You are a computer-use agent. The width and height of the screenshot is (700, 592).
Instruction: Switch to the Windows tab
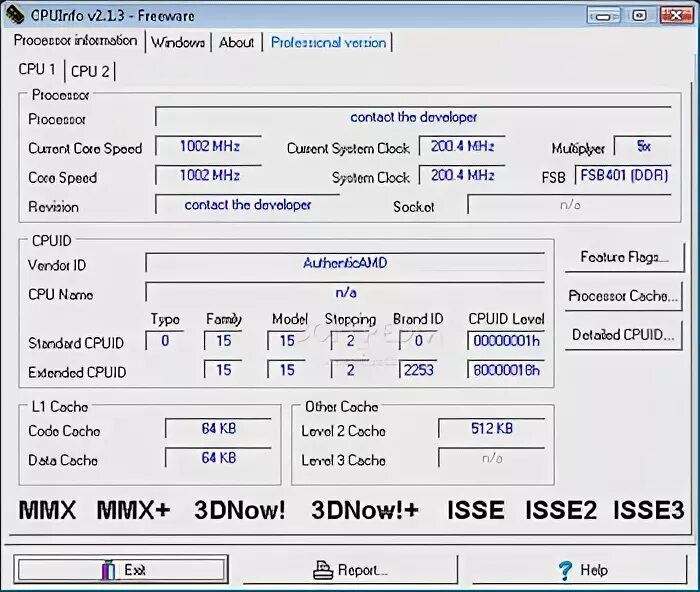[x=178, y=42]
